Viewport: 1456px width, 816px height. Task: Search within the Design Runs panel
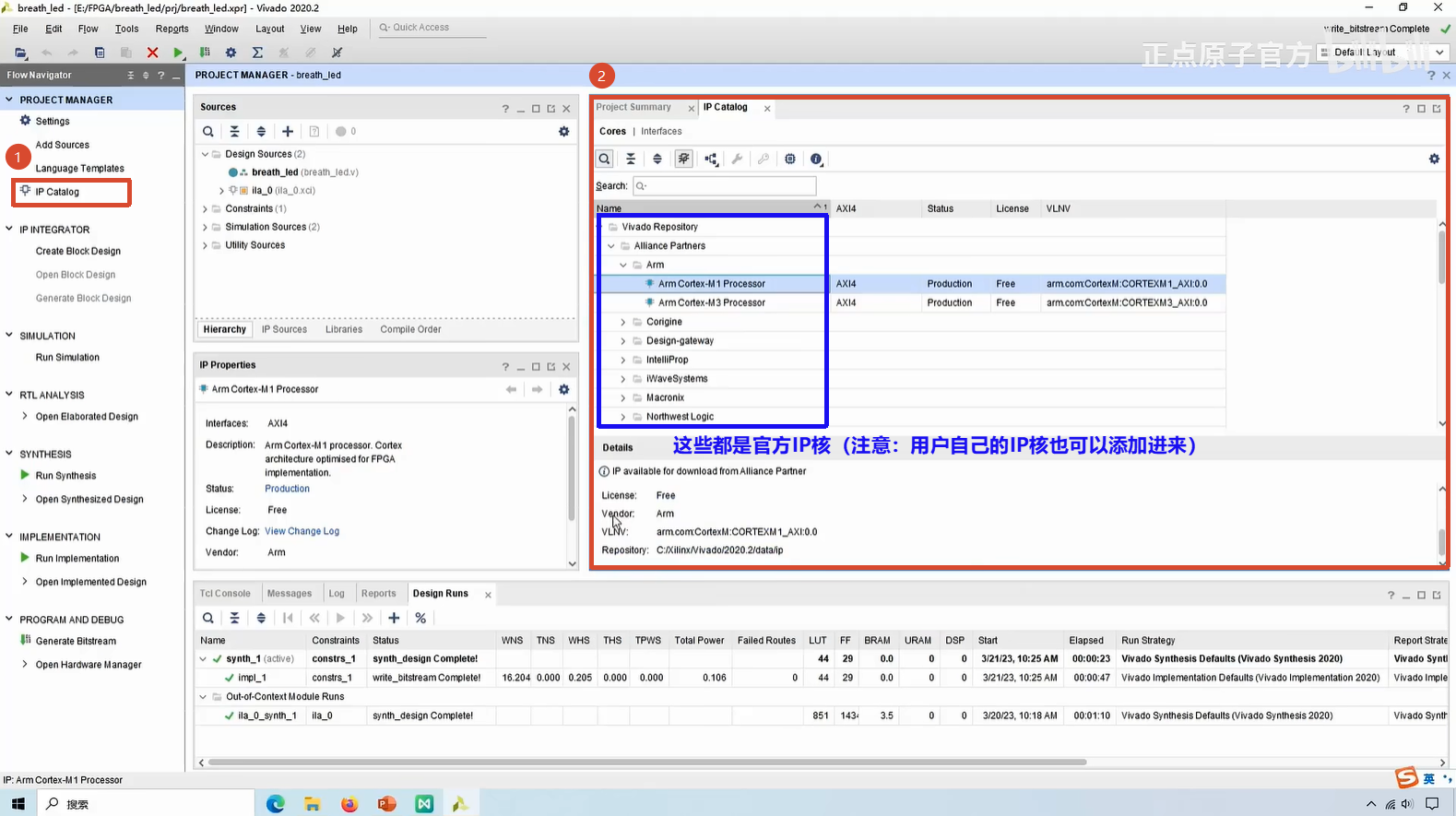pyautogui.click(x=208, y=618)
